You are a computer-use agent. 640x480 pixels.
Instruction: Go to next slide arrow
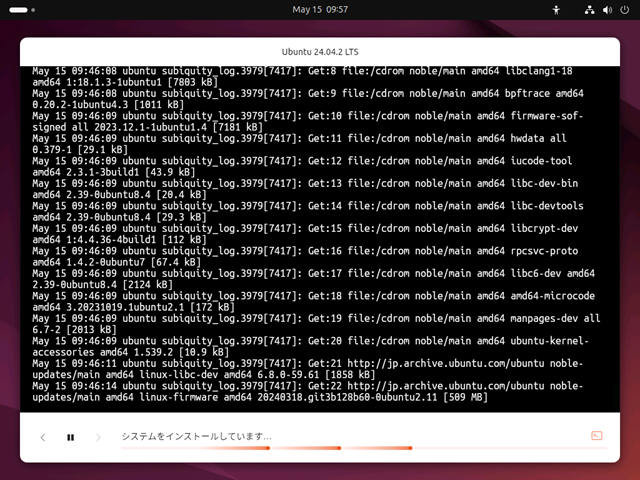(x=98, y=438)
